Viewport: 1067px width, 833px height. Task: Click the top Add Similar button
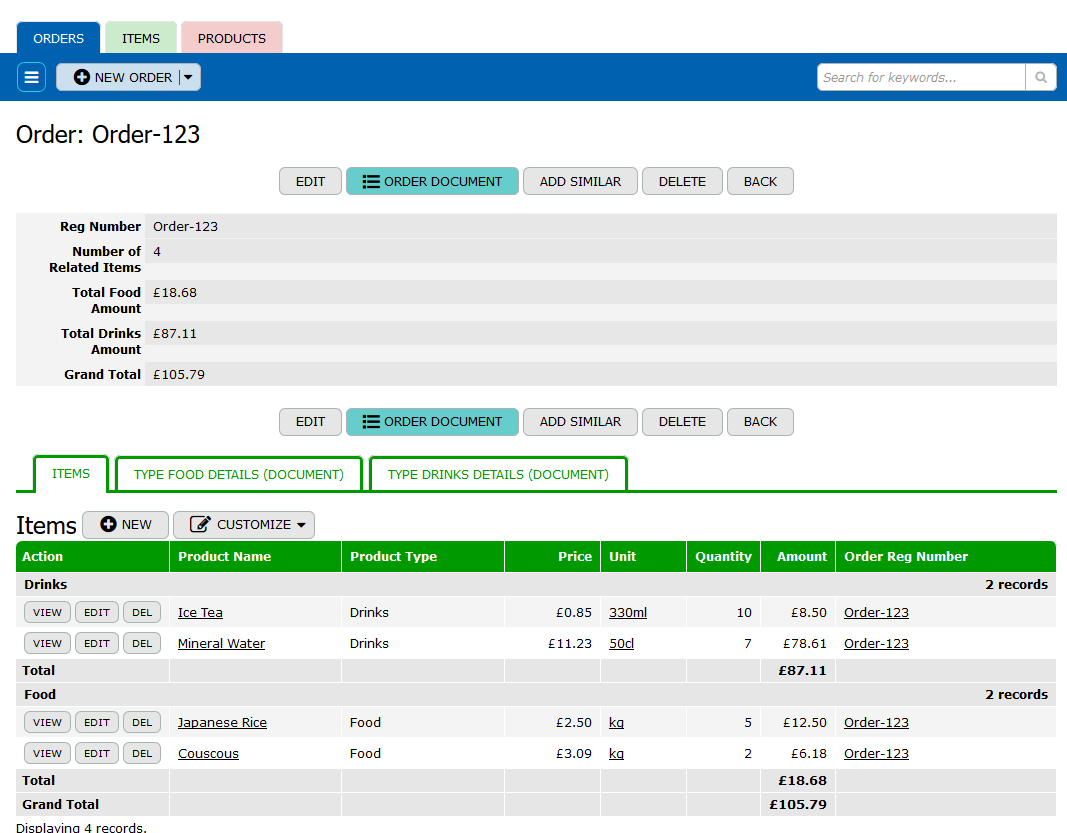tap(580, 181)
